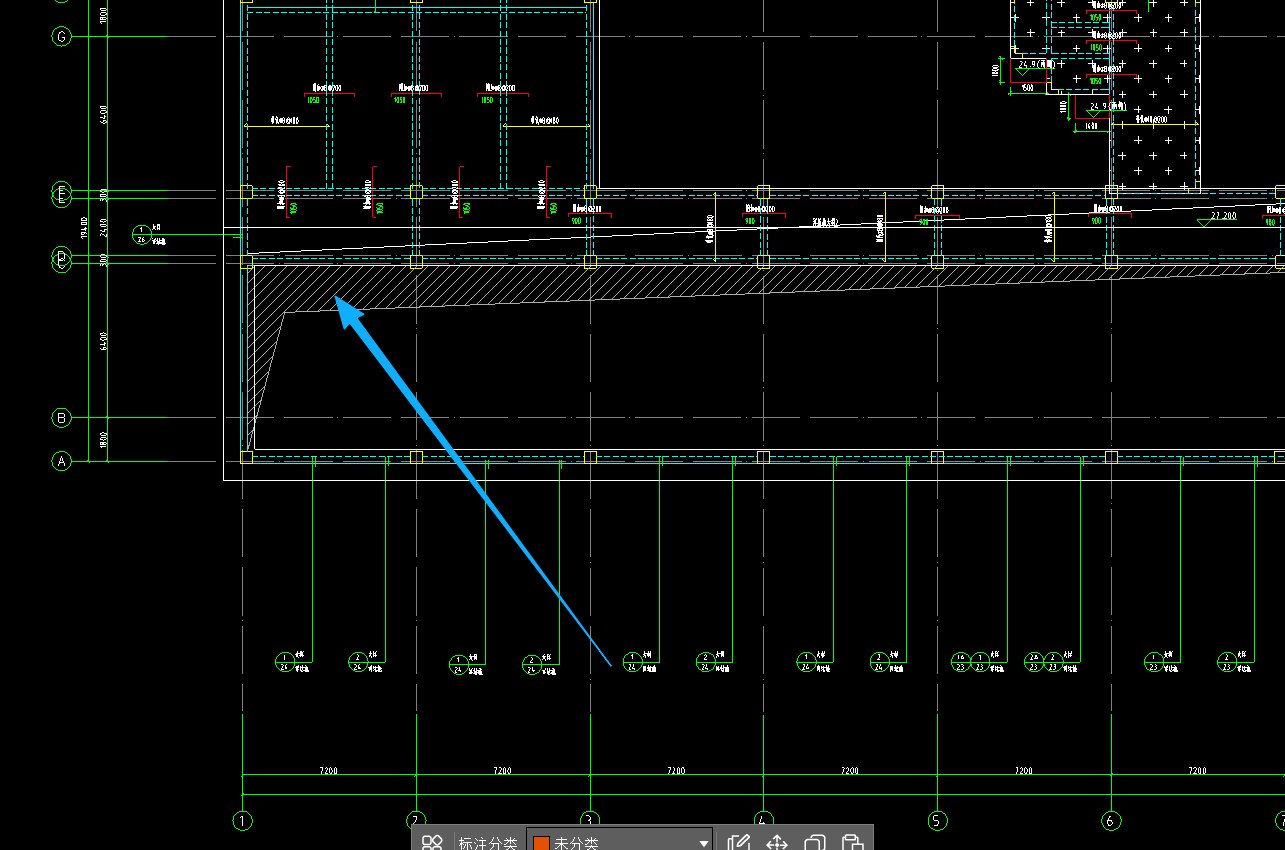The height and width of the screenshot is (850, 1285).
Task: Click 7200 dimension between axes 1 and 2
Action: tap(329, 770)
